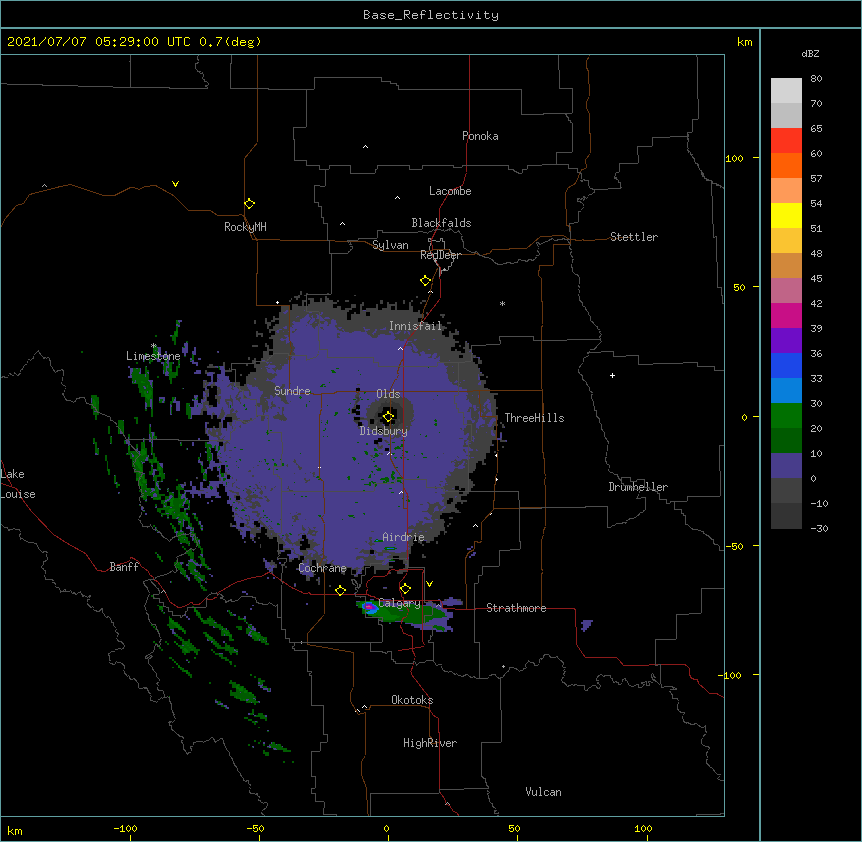Click the Limestone label
This screenshot has width=862, height=842.
coord(153,356)
